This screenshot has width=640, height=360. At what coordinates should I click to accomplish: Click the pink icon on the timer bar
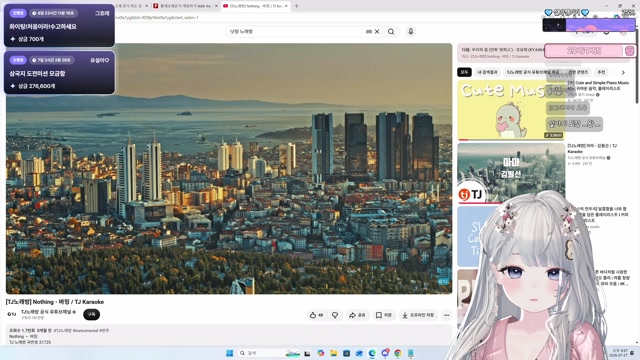tap(629, 51)
